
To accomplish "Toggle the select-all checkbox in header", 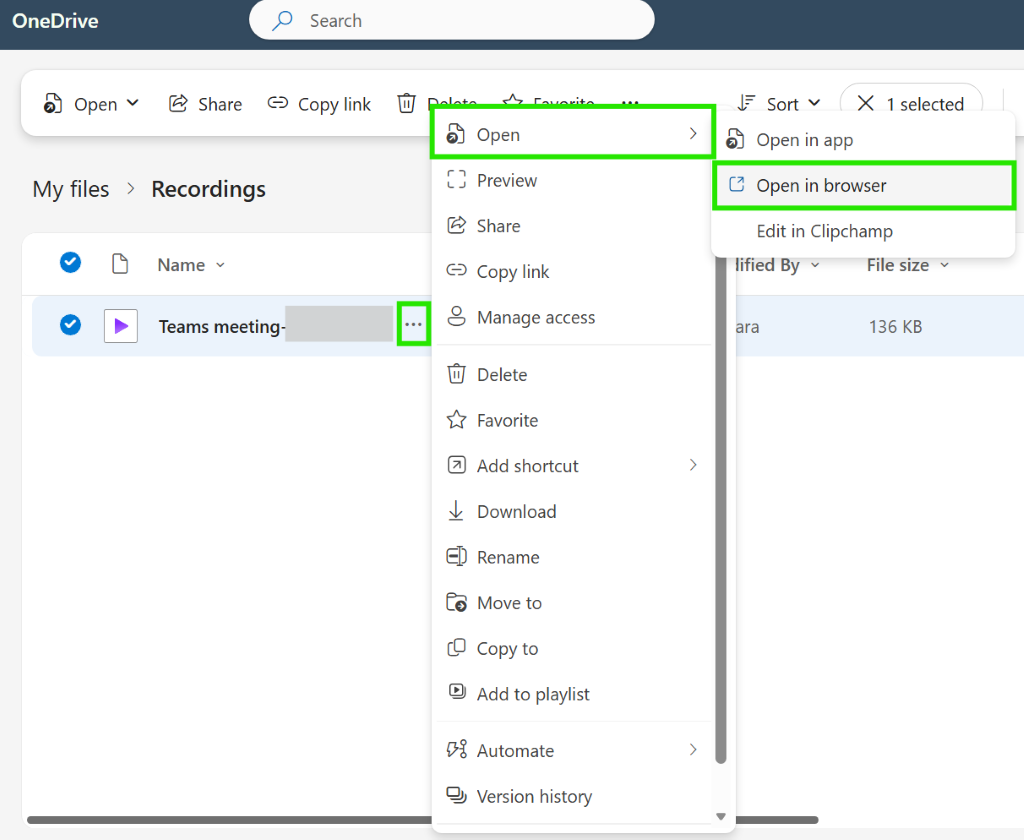I will pyautogui.click(x=71, y=262).
